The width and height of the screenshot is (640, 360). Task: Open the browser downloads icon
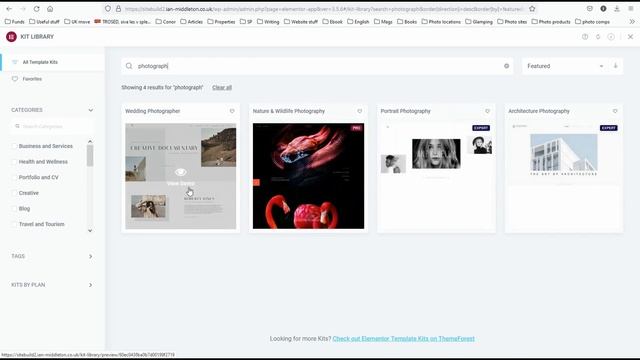pos(617,9)
